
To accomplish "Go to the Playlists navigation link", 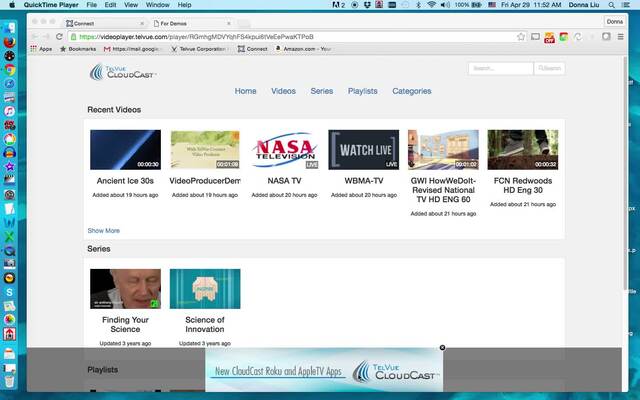I will click(x=362, y=91).
